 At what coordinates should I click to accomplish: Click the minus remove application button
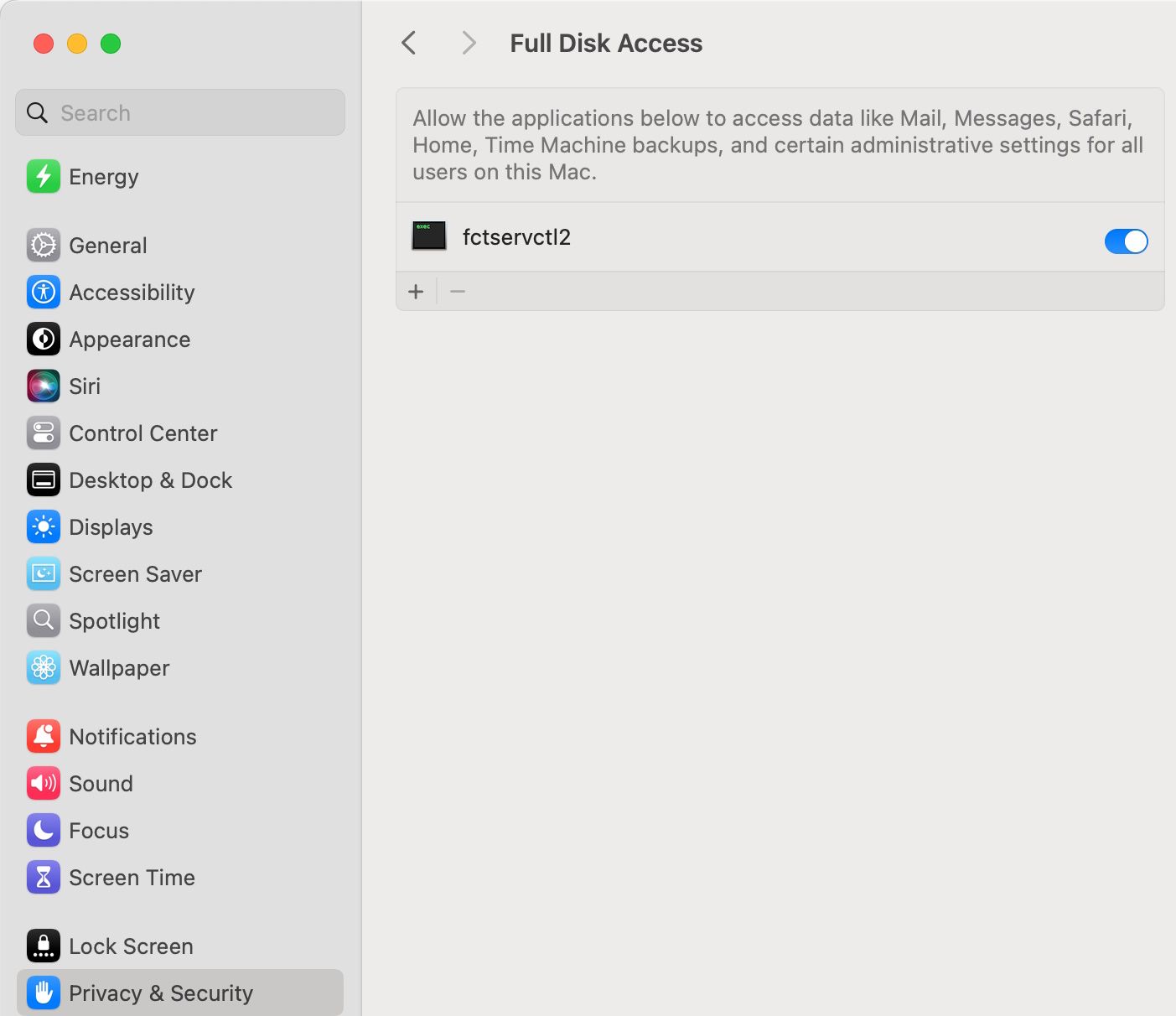click(458, 292)
